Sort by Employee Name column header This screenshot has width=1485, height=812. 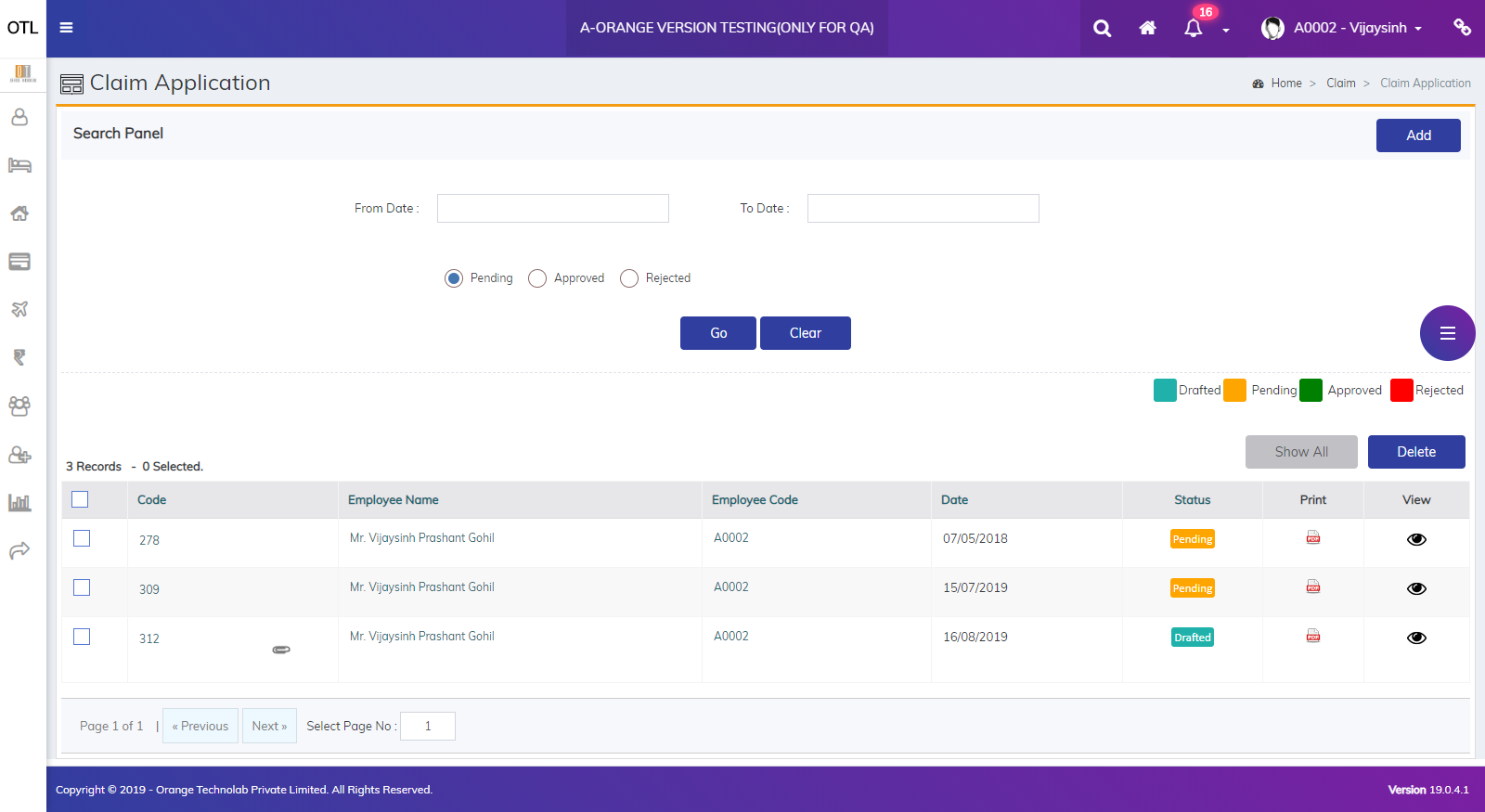pos(394,500)
